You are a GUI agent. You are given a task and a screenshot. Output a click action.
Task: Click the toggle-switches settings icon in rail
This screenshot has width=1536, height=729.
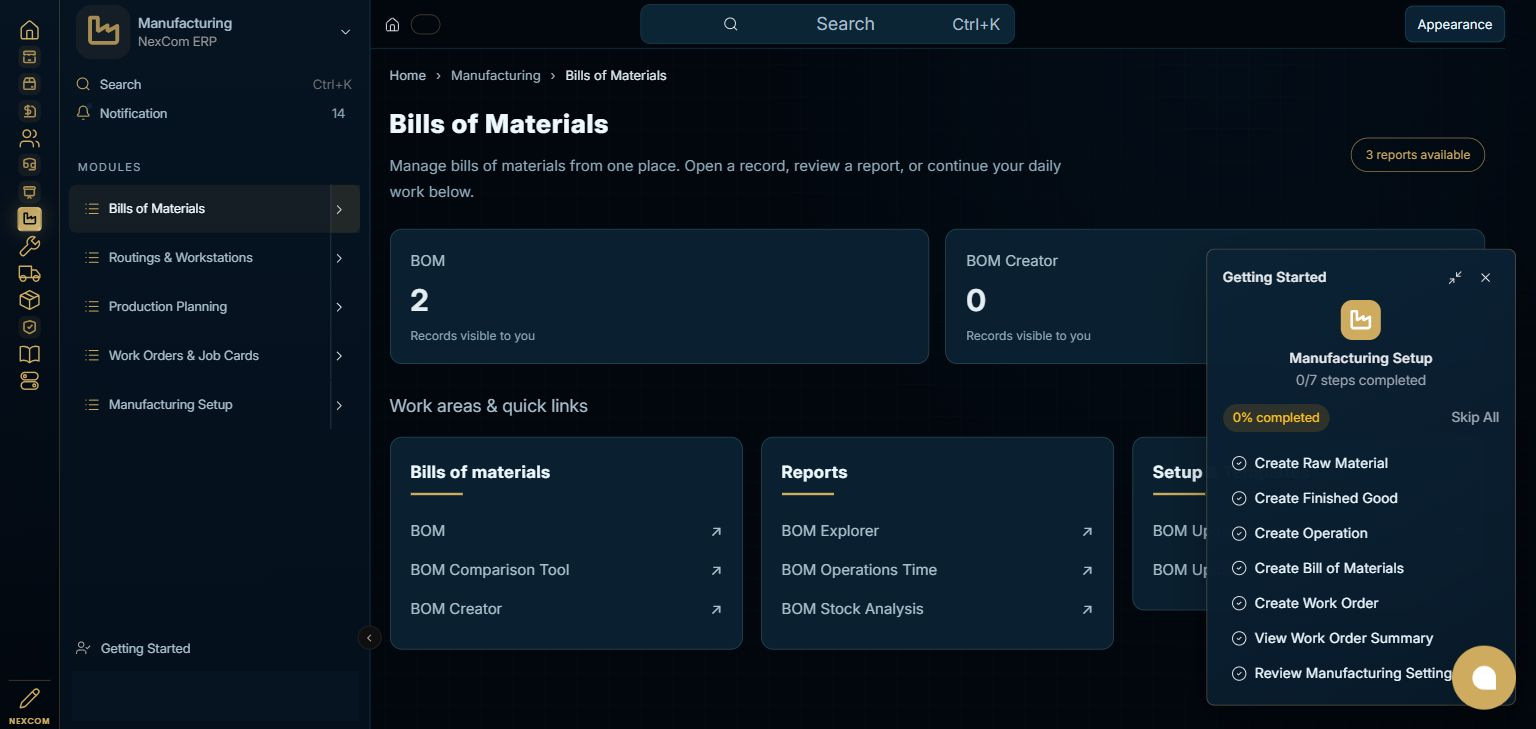click(x=30, y=381)
